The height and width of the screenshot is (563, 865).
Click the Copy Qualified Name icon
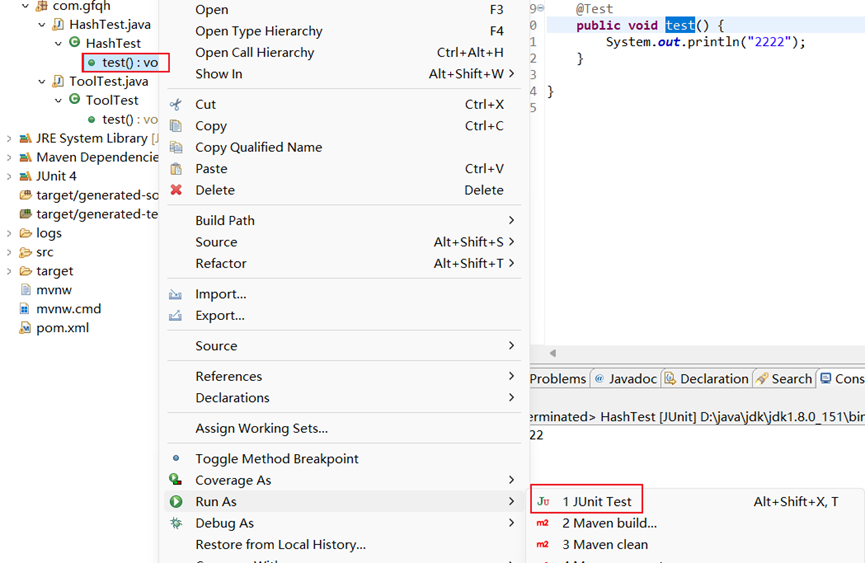tap(175, 147)
